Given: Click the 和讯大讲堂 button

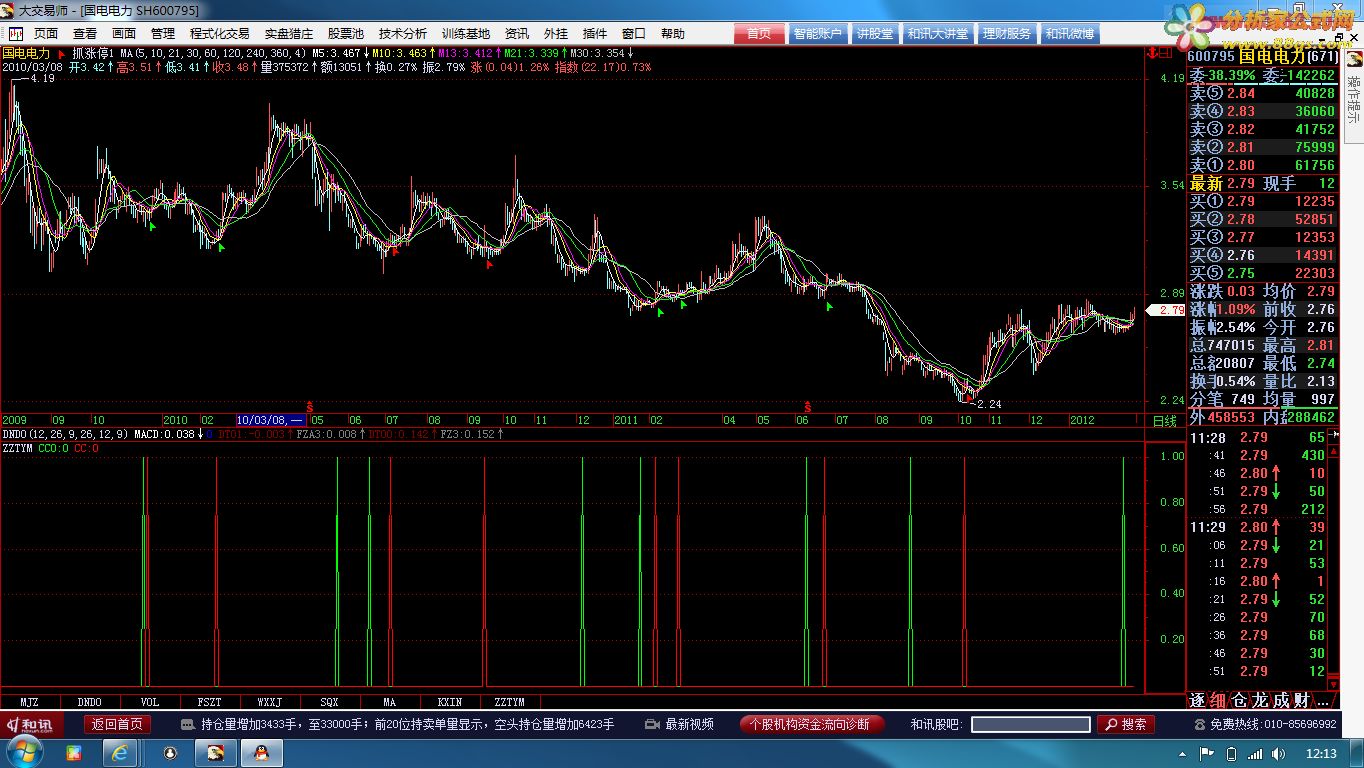Looking at the screenshot, I should pyautogui.click(x=938, y=34).
